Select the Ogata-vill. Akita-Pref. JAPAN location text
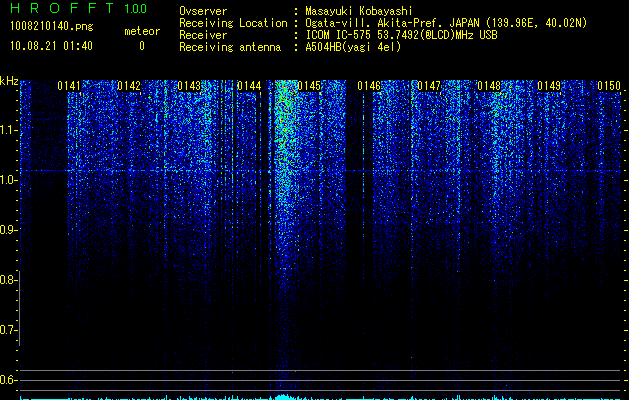Viewport: 629px width, 400px height. coord(446,23)
